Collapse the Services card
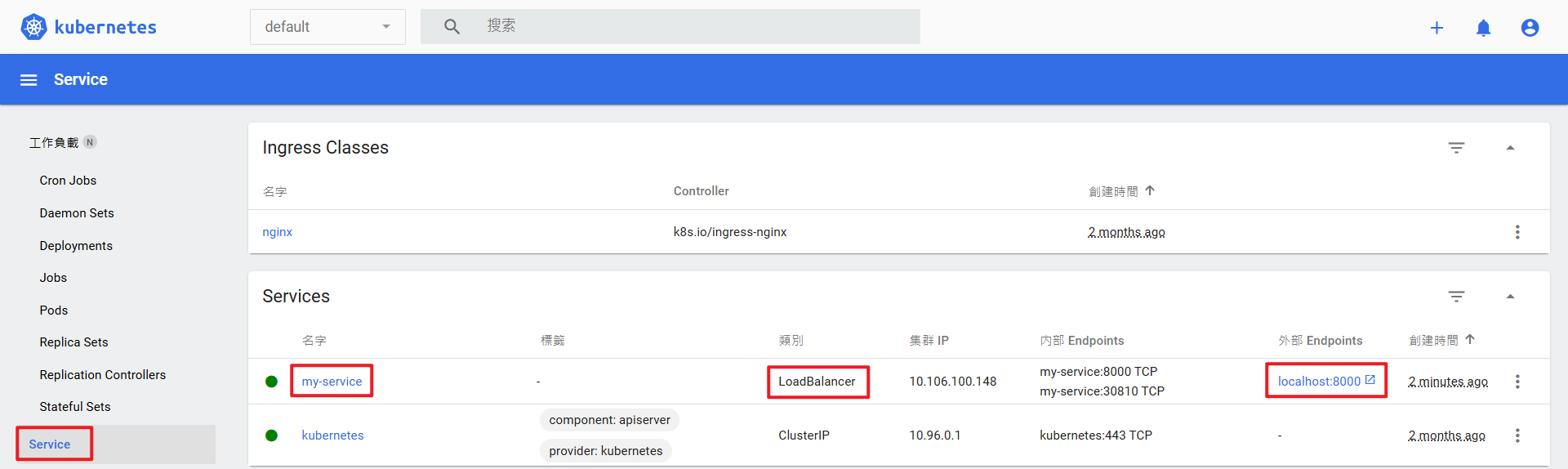The width and height of the screenshot is (1568, 469). coord(1510,297)
